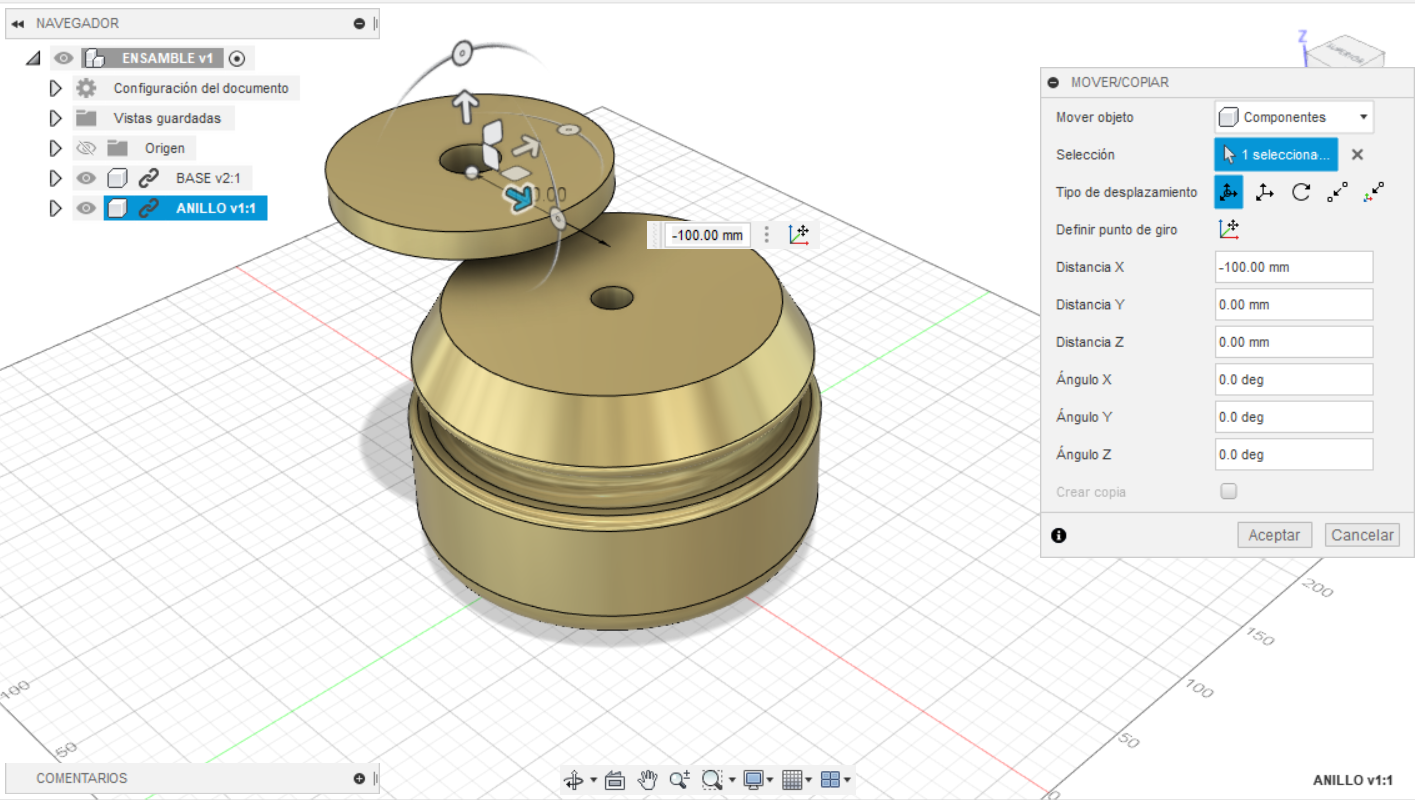This screenshot has height=800, width=1415.
Task: Open the Orbit tool dropdown arrow
Action: pos(593,780)
